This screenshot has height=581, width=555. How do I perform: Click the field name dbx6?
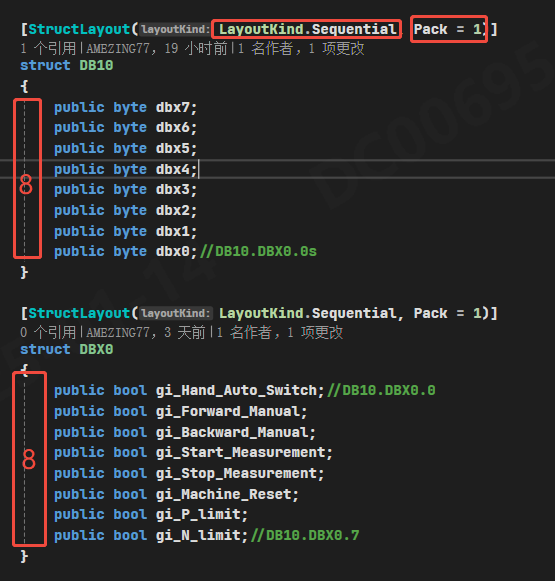click(x=173, y=127)
